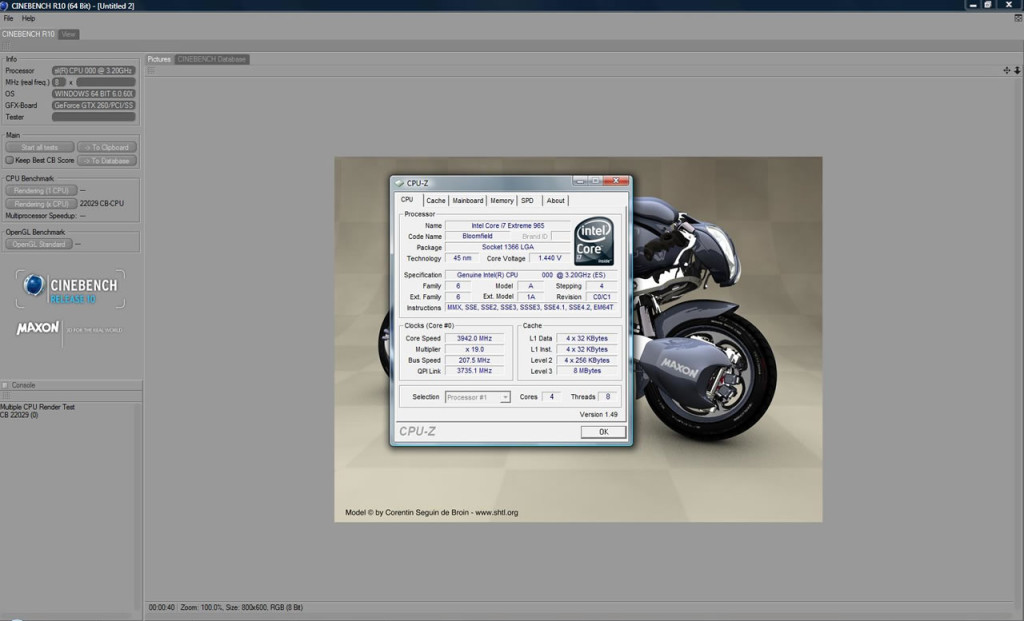Click the grip icon under the Pictures tab
This screenshot has width=1024, height=621.
pyautogui.click(x=151, y=71)
